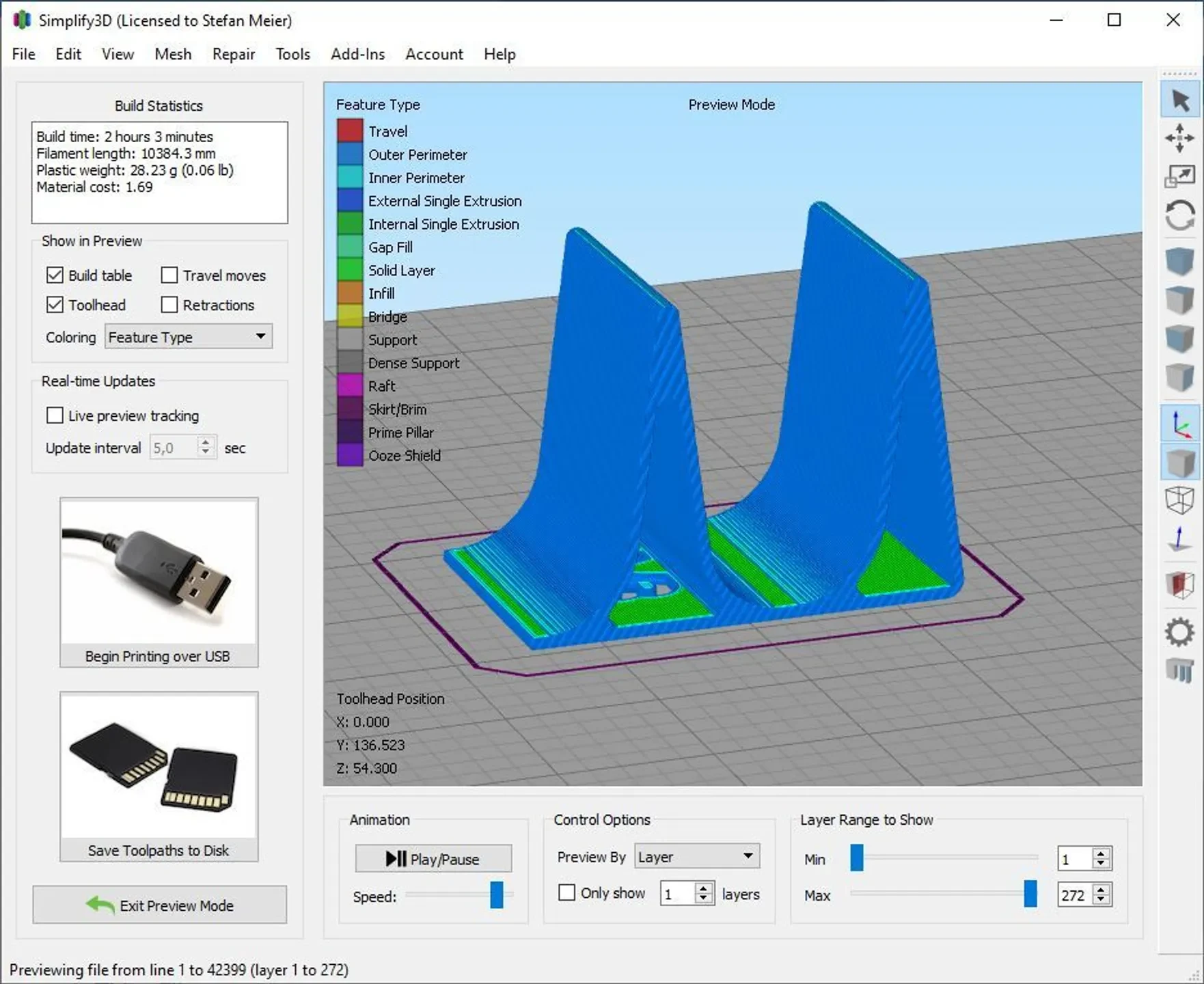Click the 'Build time: 2 hours 3 minutes' text
This screenshot has width=1204, height=984.
coord(125,137)
